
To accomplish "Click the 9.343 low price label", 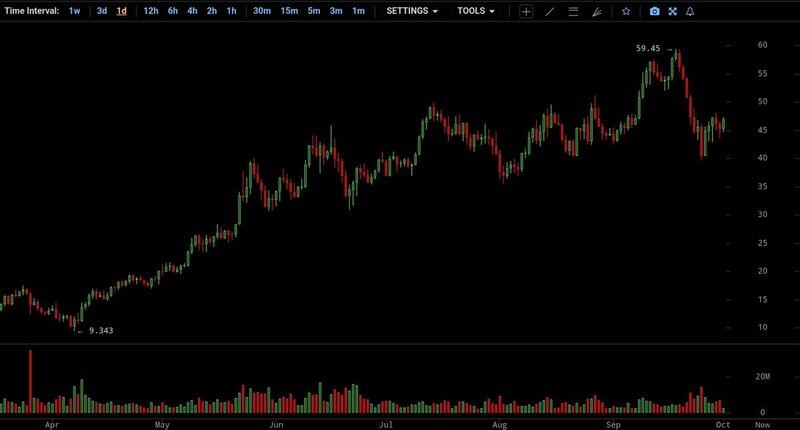I will click(x=100, y=331).
